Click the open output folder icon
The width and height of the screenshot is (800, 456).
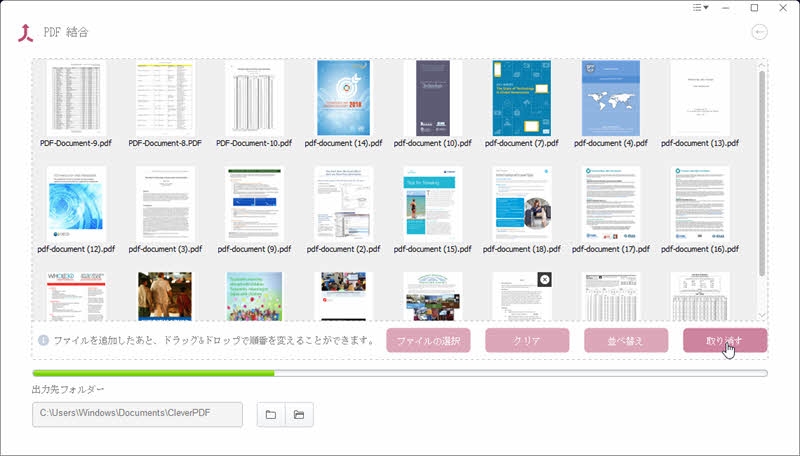[x=299, y=415]
